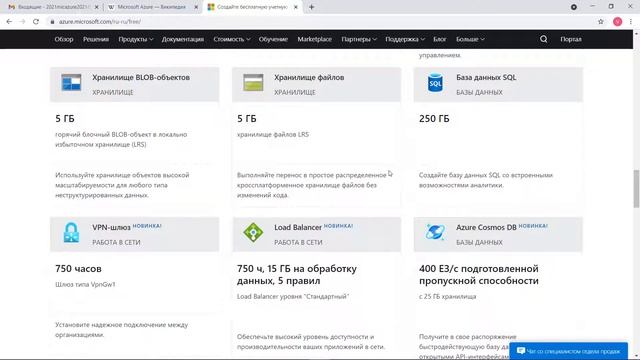The height and width of the screenshot is (360, 640).
Task: Switch to the Microsoft Azure Wikipedia tab
Action: [152, 7]
